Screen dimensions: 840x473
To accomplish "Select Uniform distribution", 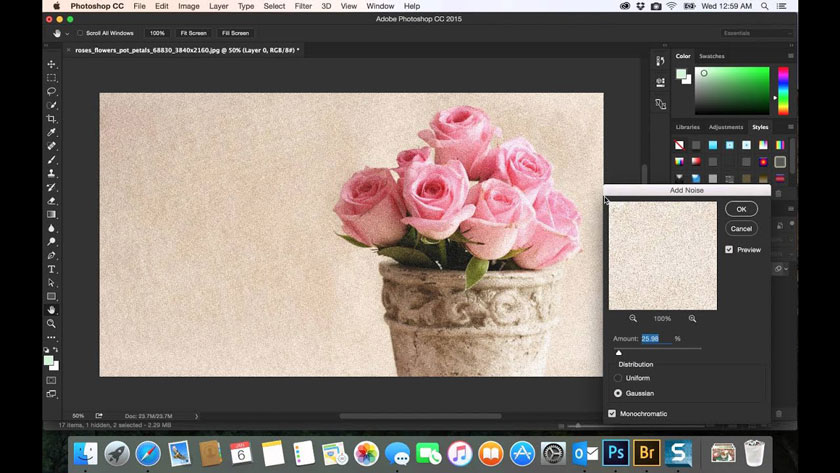I will (x=618, y=378).
